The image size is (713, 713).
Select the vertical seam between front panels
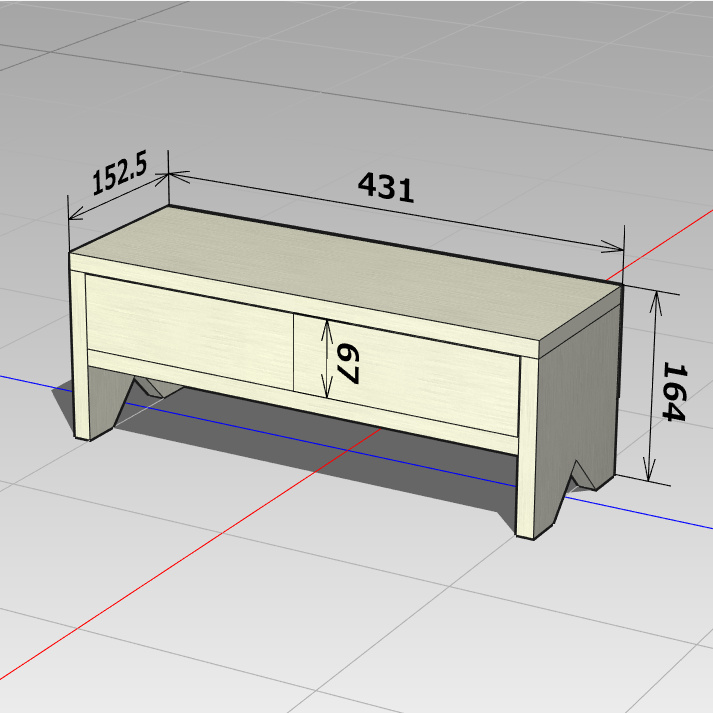[293, 350]
